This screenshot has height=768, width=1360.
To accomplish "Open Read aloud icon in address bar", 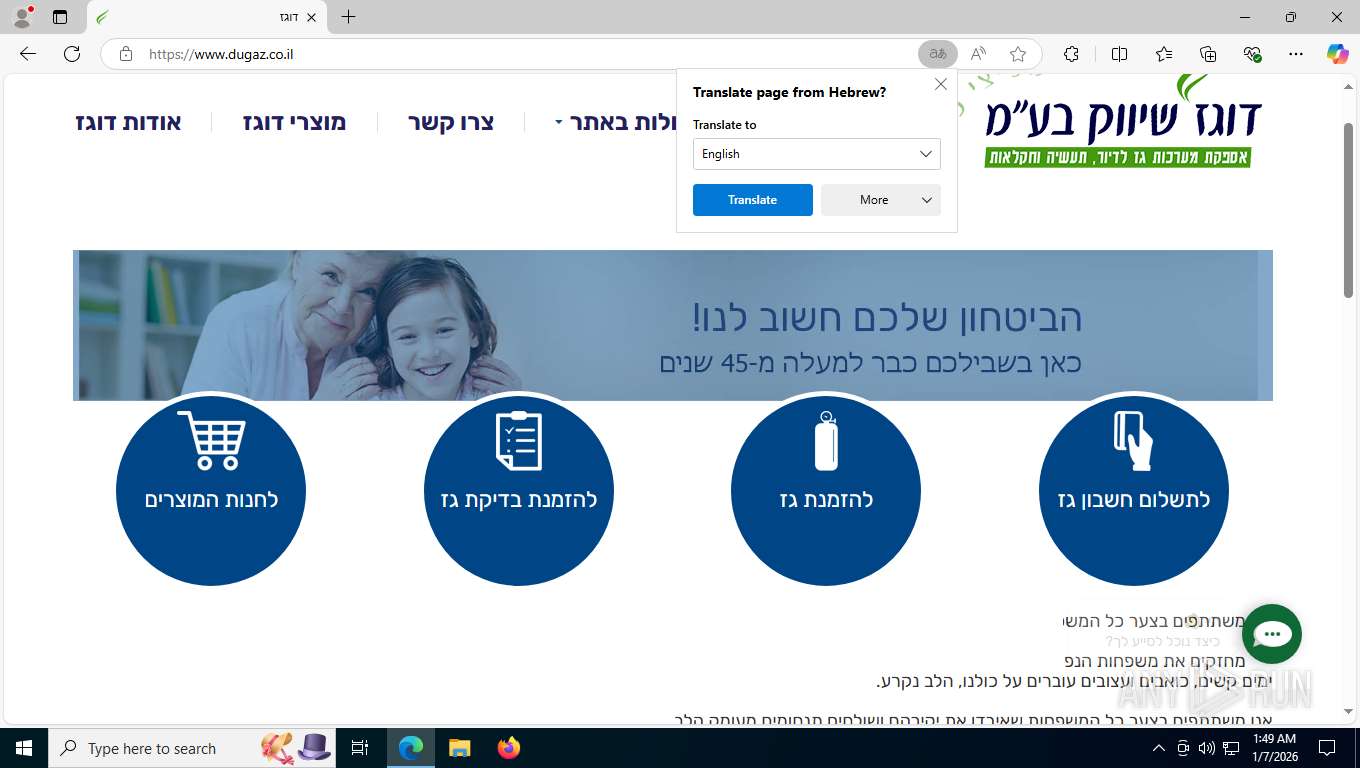I will tap(978, 54).
